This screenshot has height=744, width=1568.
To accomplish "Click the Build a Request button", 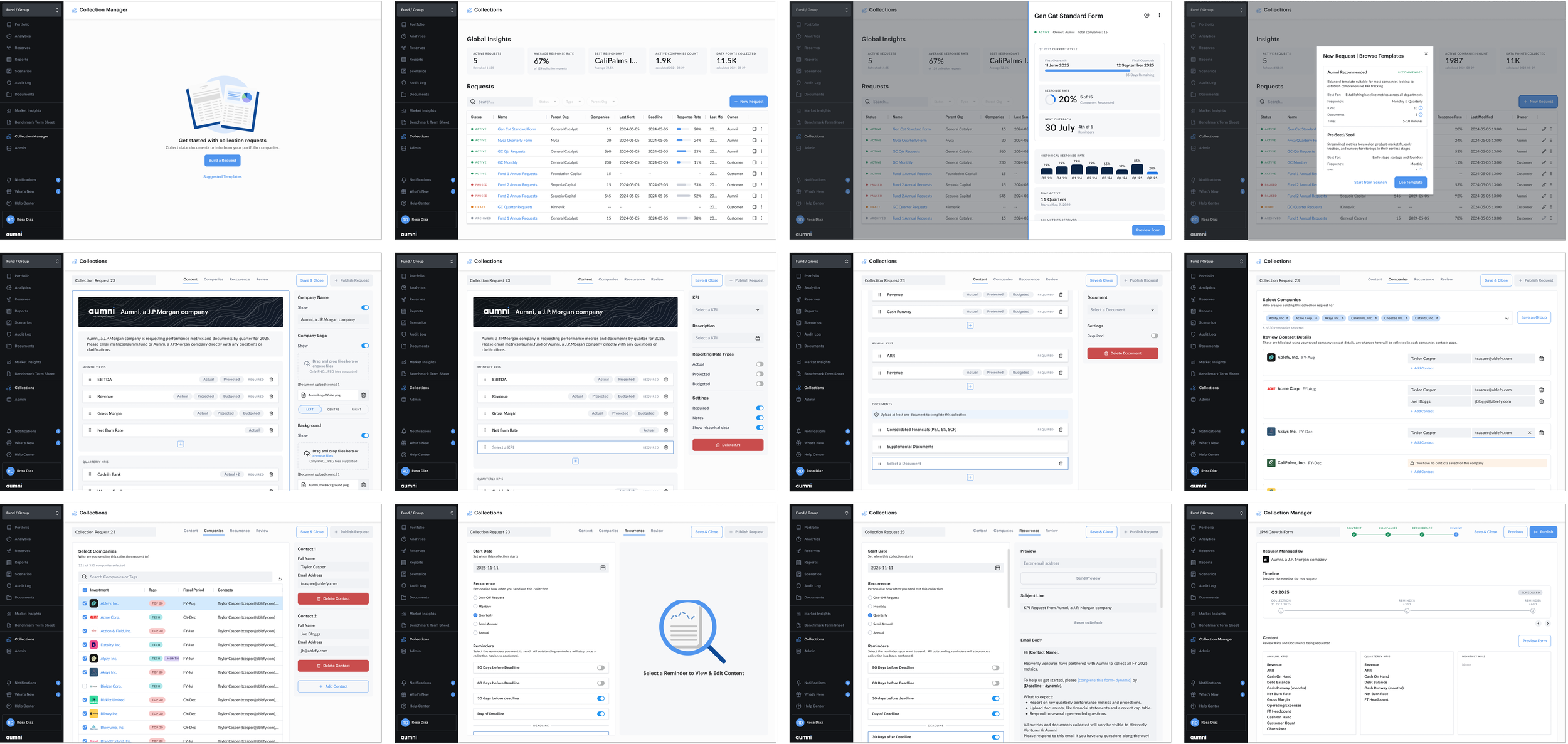I will 222,161.
